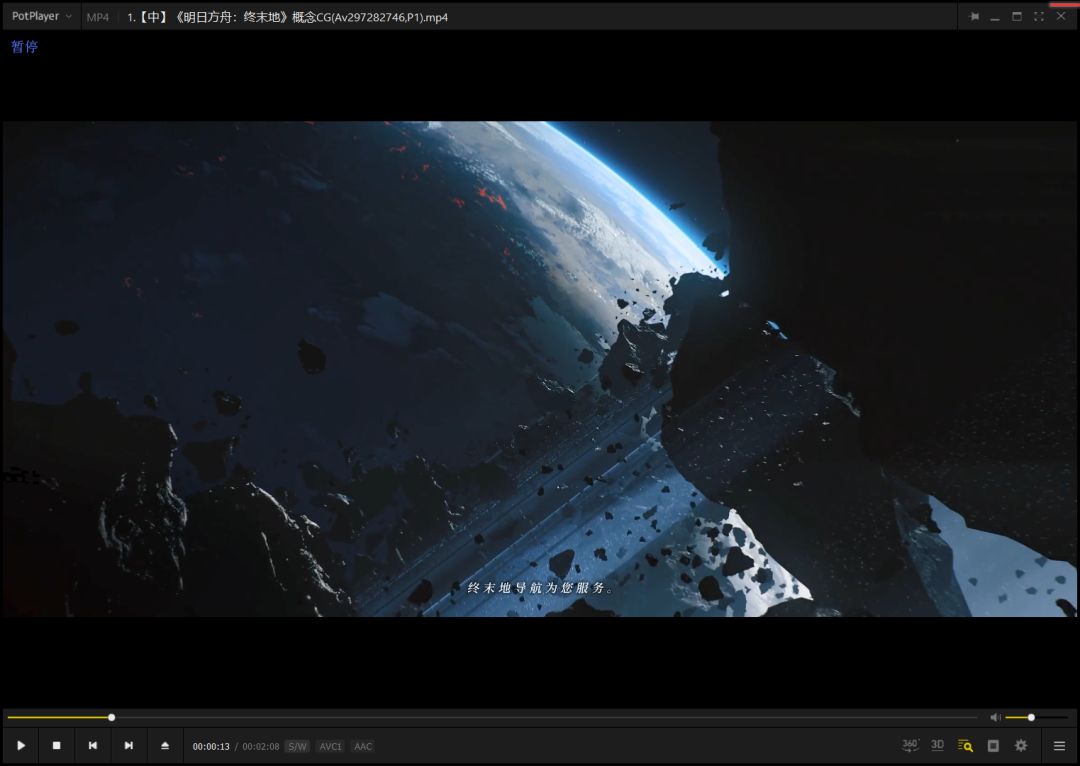Viewport: 1080px width, 766px height.
Task: Click the AVC1 video codec label
Action: click(x=330, y=747)
